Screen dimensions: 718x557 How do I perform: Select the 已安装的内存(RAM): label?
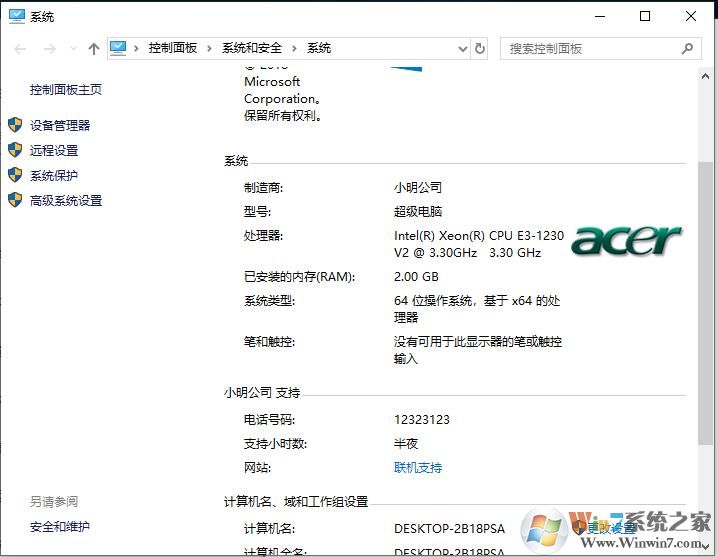pos(299,277)
